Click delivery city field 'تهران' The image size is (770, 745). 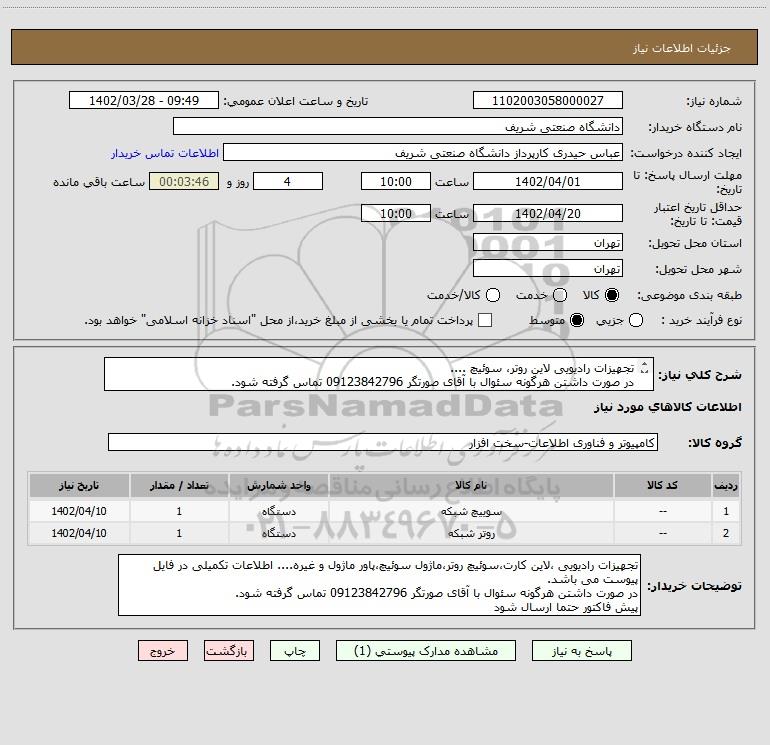(548, 269)
